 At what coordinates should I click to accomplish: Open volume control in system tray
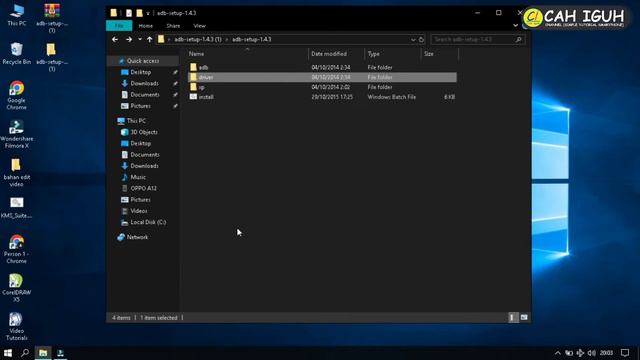pos(591,353)
